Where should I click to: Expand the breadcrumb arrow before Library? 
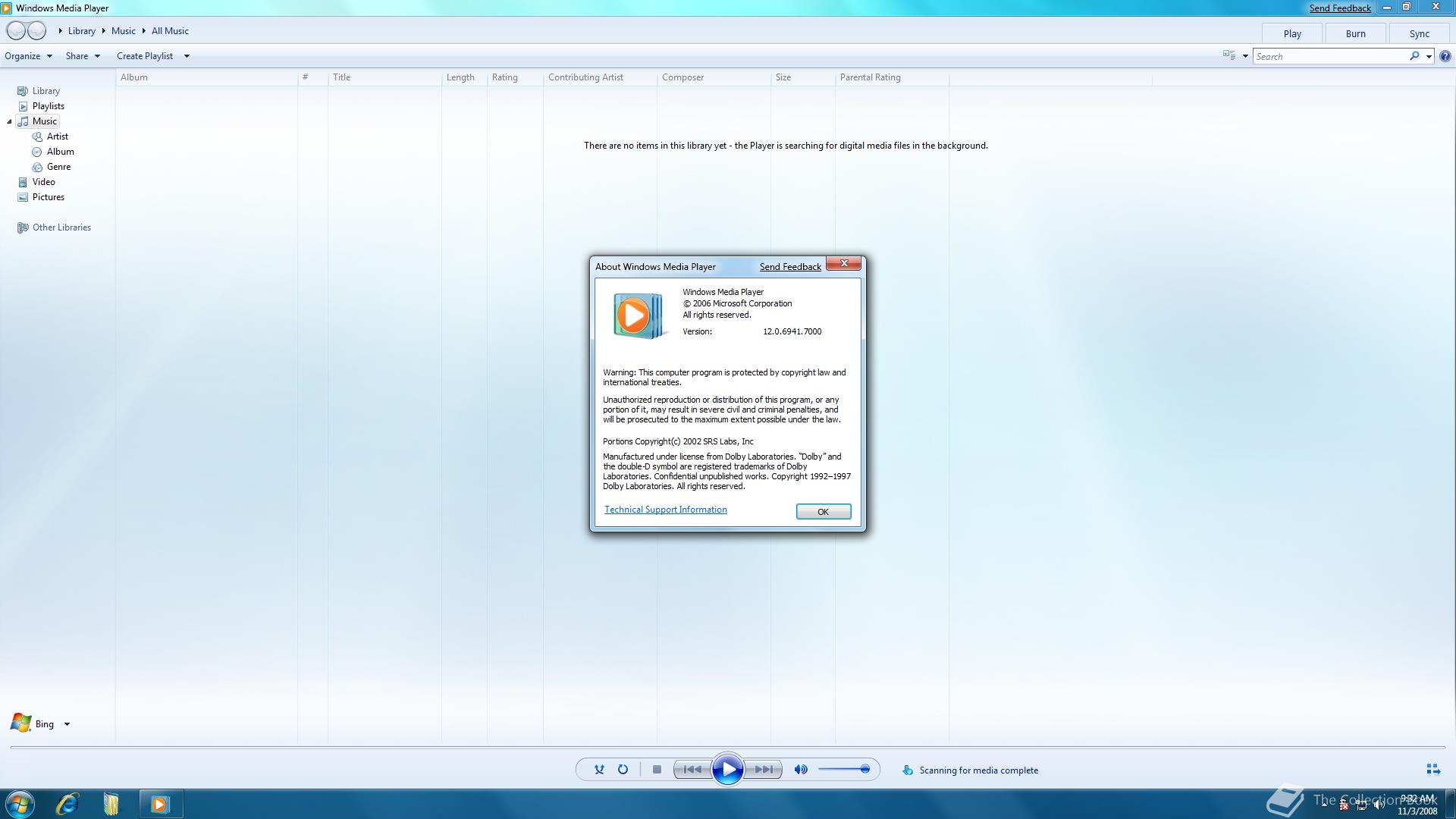click(x=60, y=31)
